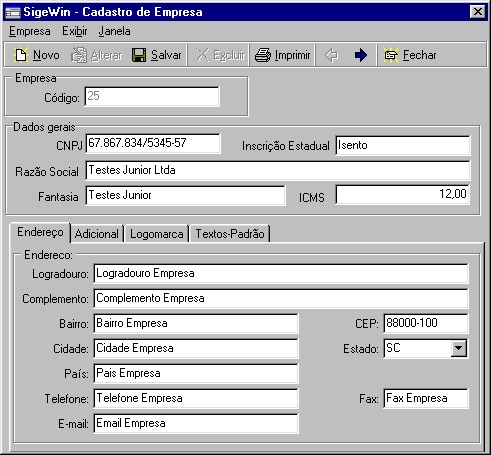Click the Complemento input field
491x455 pixels.
(281, 299)
